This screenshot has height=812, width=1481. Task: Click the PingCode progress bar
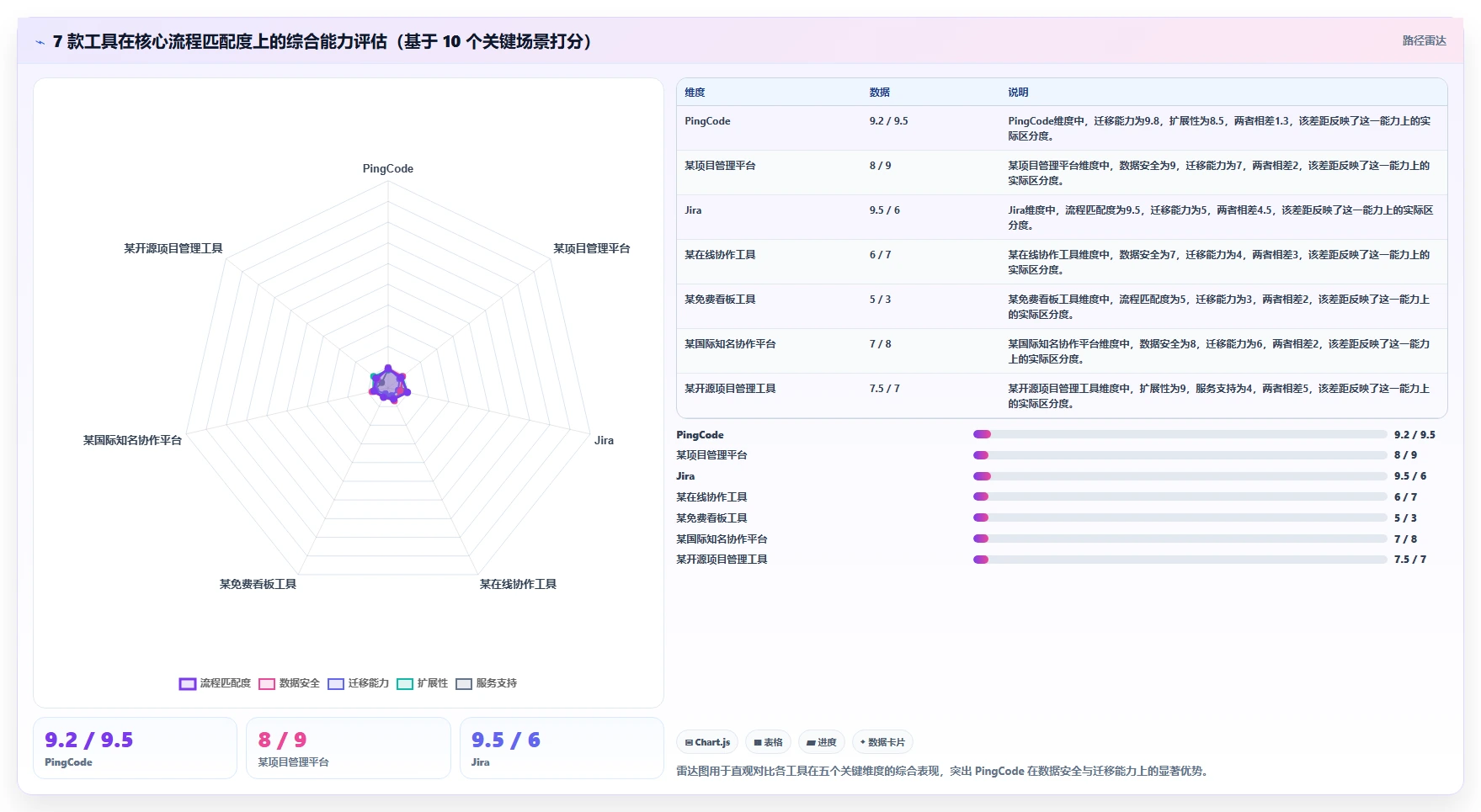(1180, 434)
